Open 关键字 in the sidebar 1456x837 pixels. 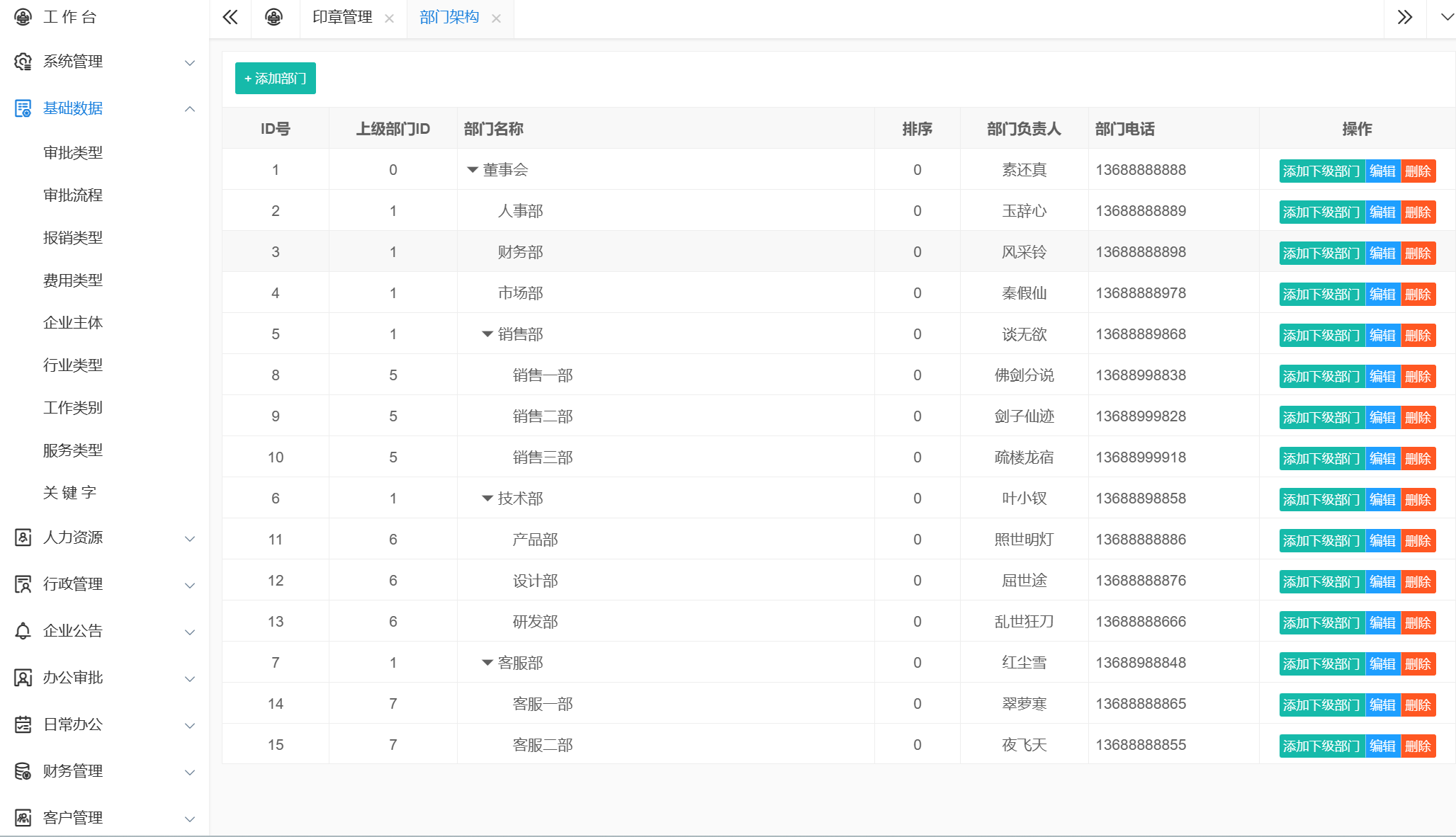click(69, 493)
